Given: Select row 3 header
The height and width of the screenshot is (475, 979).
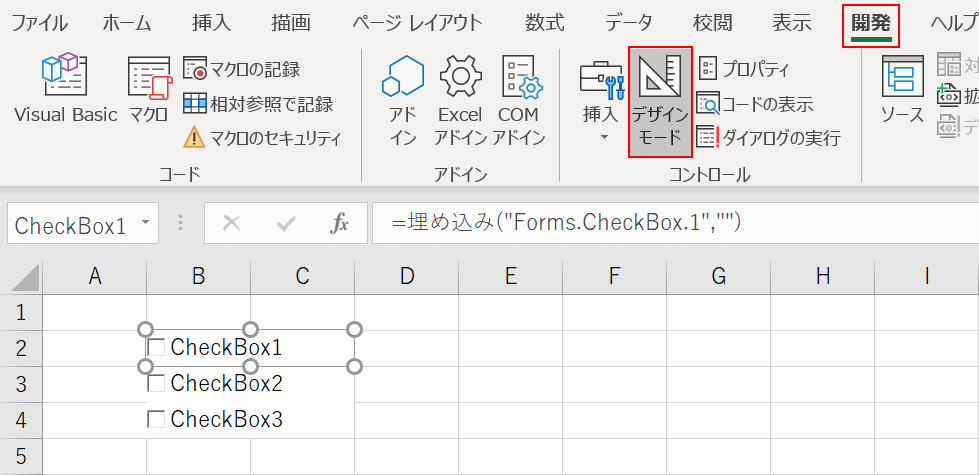Looking at the screenshot, I should (x=21, y=384).
